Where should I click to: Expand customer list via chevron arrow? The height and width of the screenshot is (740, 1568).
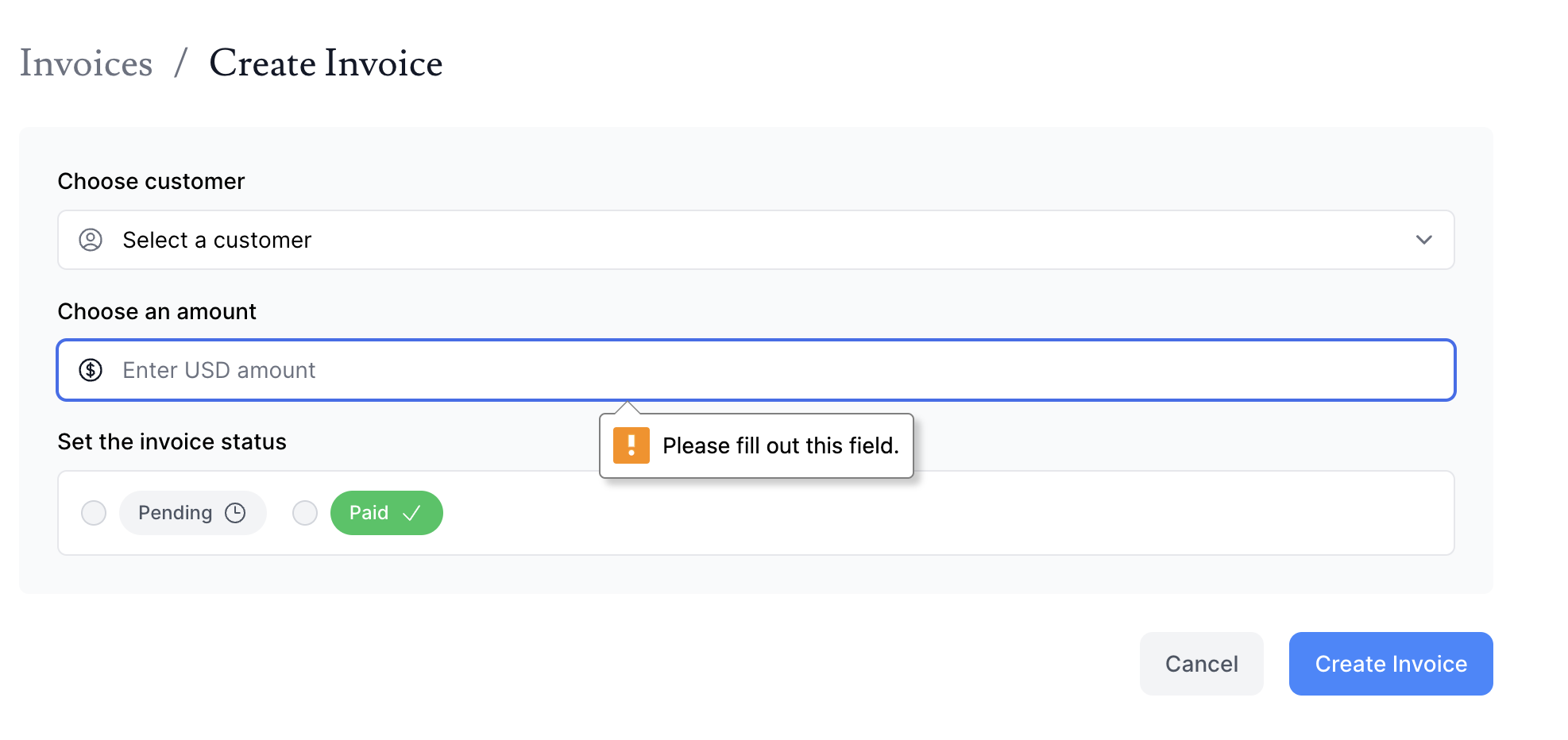pos(1423,240)
